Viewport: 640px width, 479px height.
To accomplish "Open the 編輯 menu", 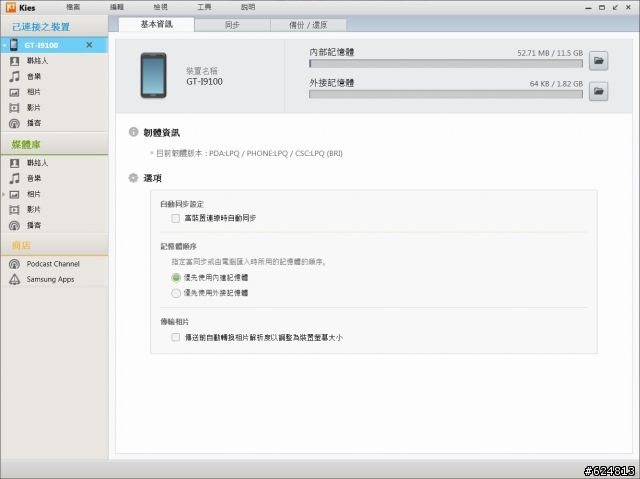I will [117, 7].
